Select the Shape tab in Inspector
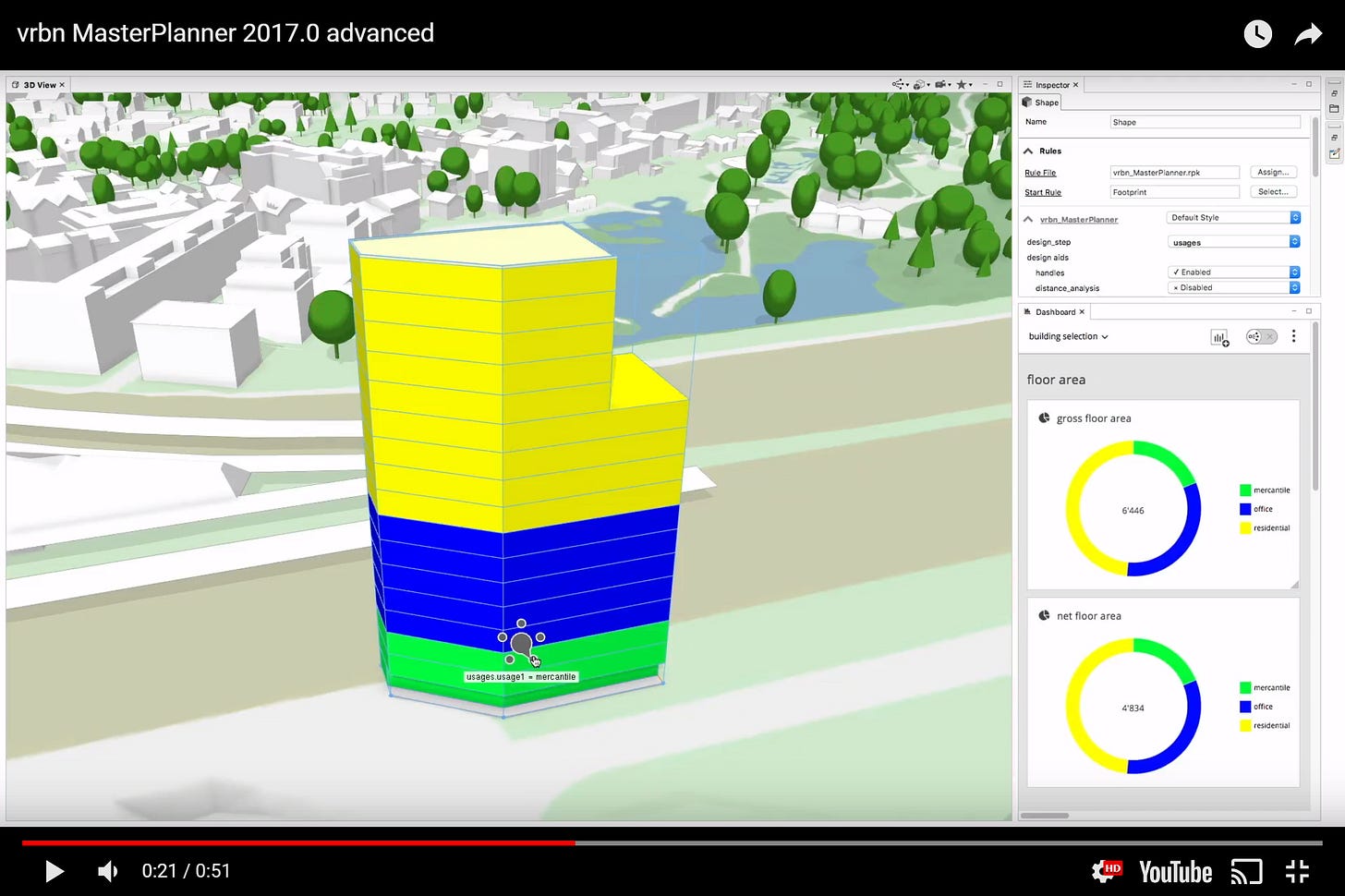Viewport: 1345px width, 896px height. click(x=1040, y=103)
